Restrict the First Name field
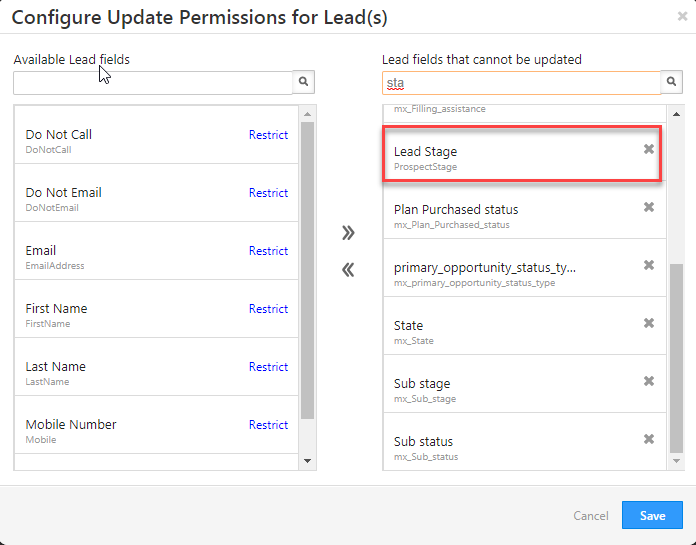This screenshot has width=696, height=545. [x=268, y=309]
